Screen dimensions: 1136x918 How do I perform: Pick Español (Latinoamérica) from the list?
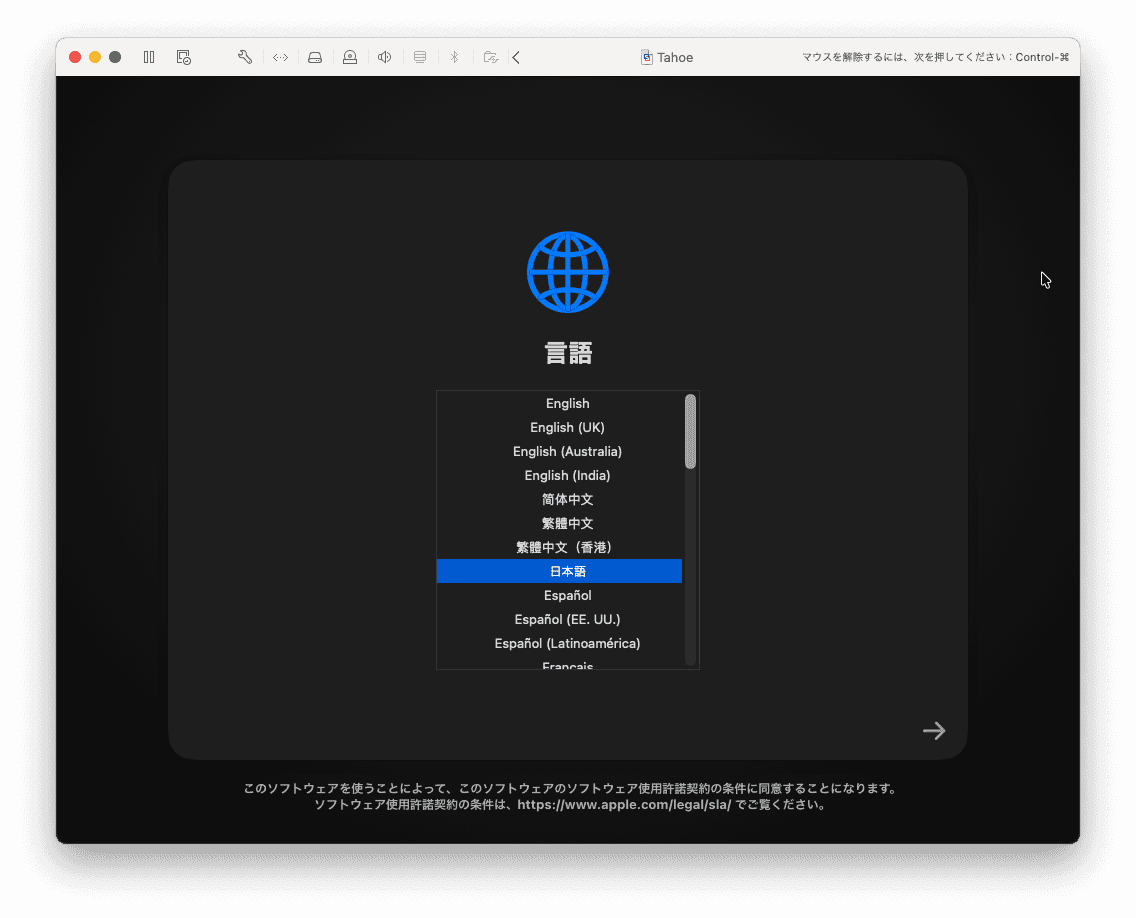click(x=567, y=643)
